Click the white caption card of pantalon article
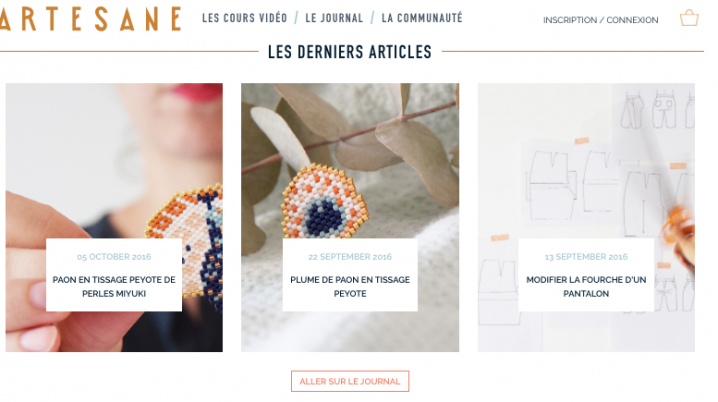The height and width of the screenshot is (402, 718). (586, 275)
